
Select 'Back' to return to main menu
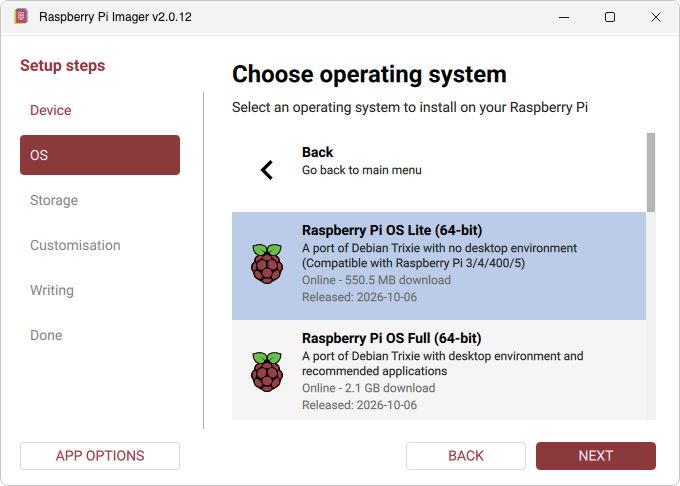pyautogui.click(x=439, y=170)
